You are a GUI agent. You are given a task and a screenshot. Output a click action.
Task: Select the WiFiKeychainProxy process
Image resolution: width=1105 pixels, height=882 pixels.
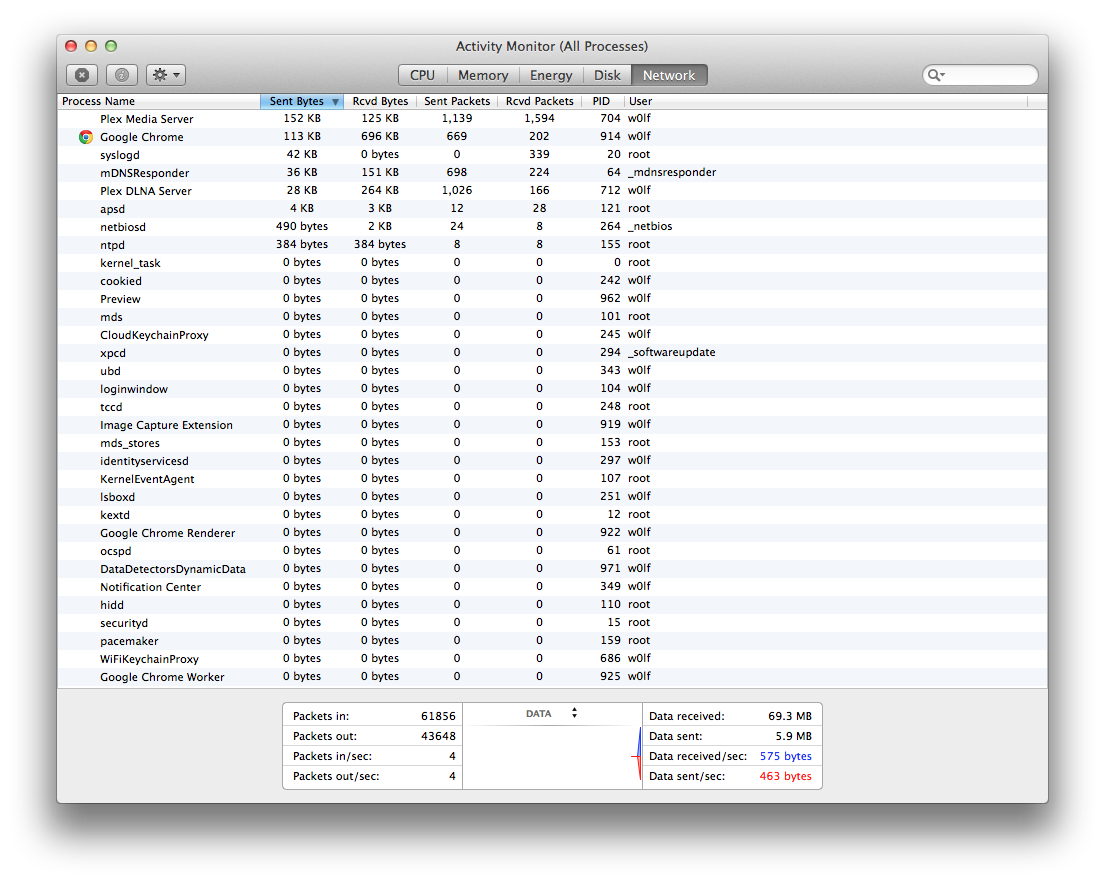[552, 659]
